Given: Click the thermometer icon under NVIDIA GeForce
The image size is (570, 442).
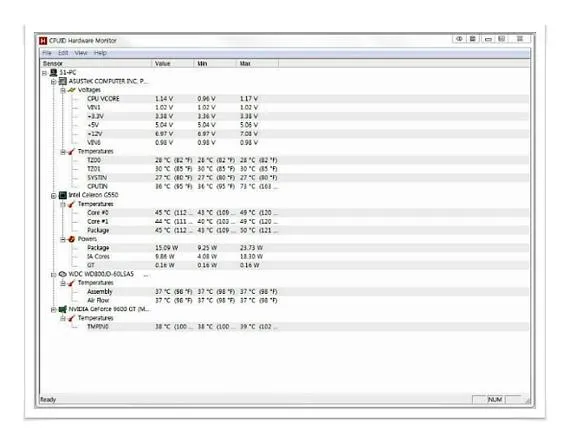Looking at the screenshot, I should click(72, 318).
